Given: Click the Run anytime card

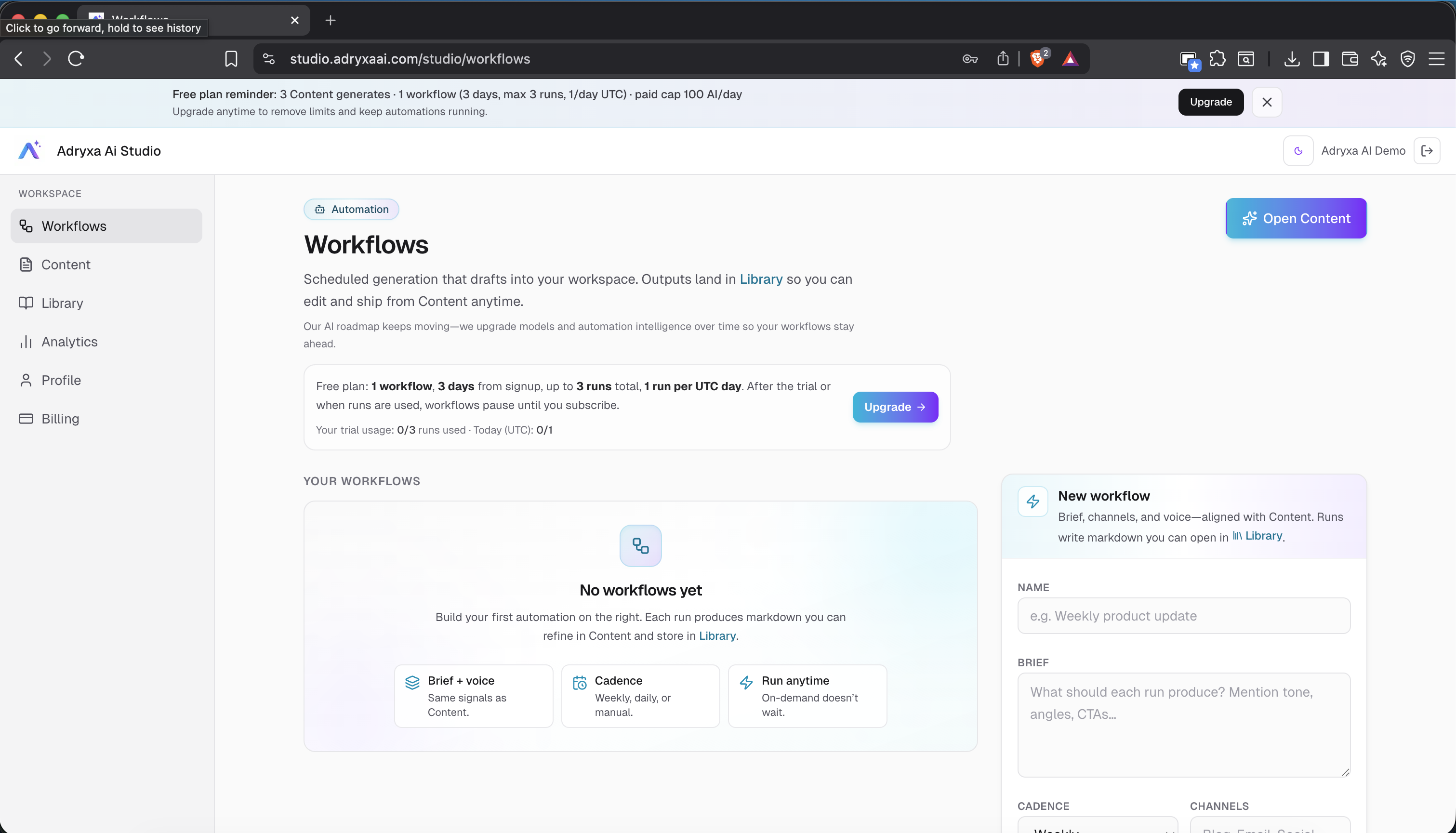Looking at the screenshot, I should point(807,696).
